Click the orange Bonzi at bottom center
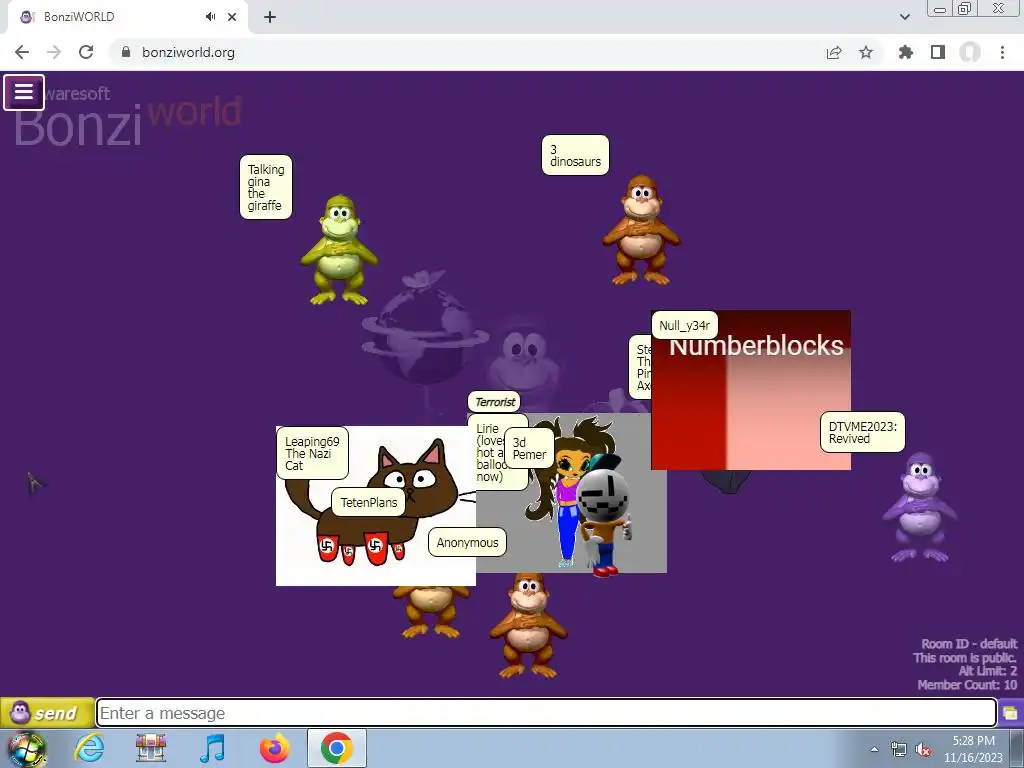The image size is (1024, 768). pyautogui.click(x=529, y=625)
